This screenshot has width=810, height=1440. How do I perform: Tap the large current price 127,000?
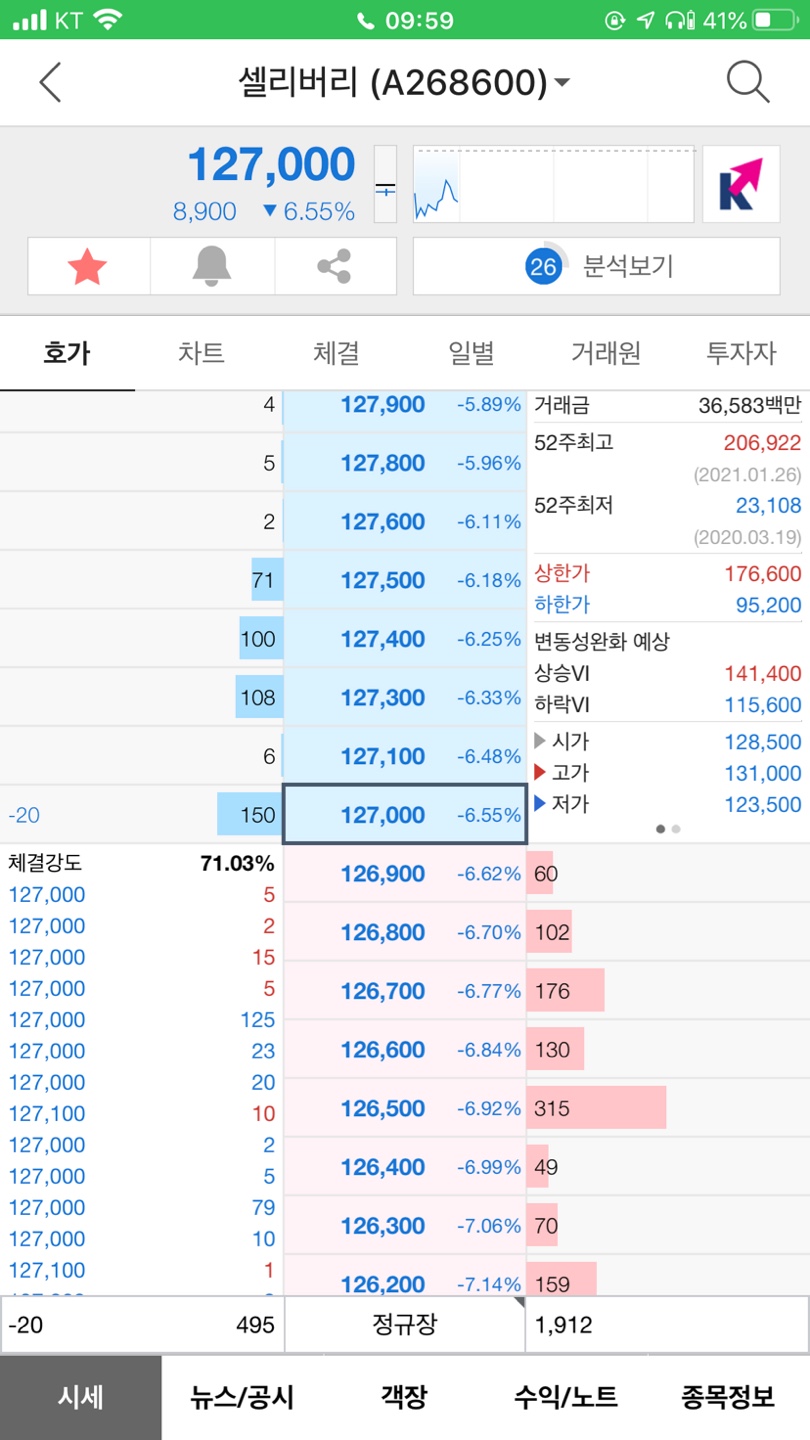coord(271,165)
